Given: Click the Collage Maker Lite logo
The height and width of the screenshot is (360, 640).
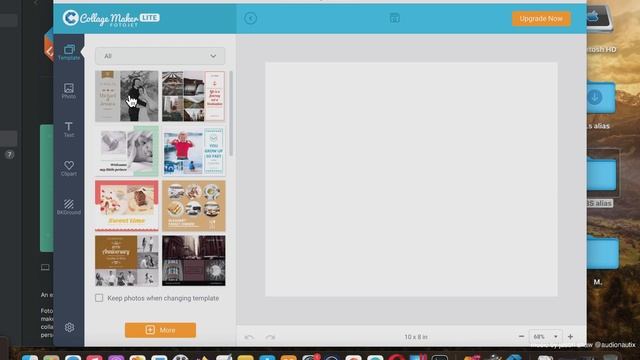Looking at the screenshot, I should pos(111,18).
